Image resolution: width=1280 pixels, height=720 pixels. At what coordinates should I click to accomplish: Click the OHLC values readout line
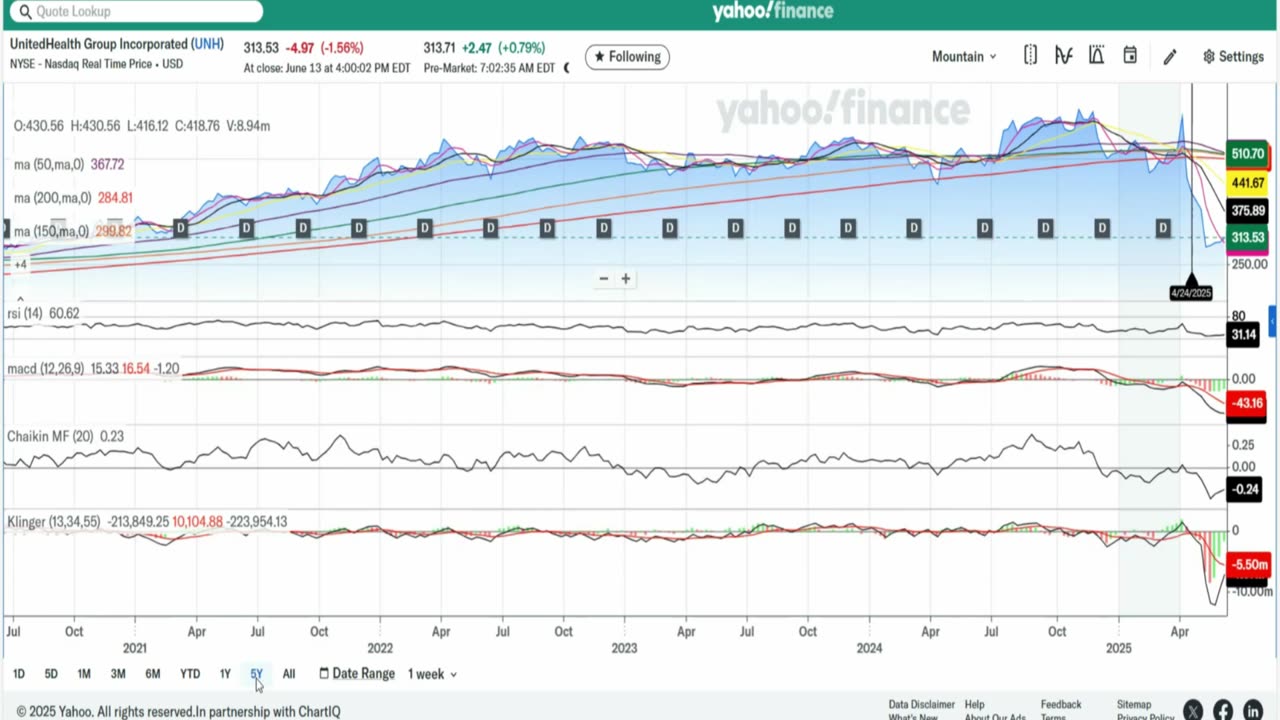pyautogui.click(x=142, y=126)
